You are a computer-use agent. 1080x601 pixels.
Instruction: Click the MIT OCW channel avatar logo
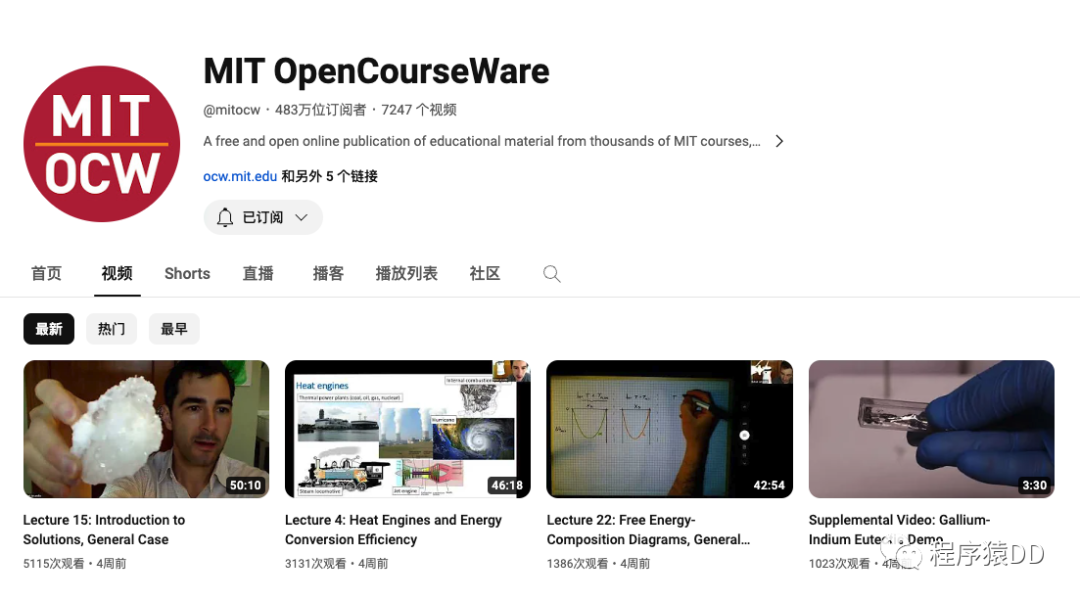(x=102, y=144)
